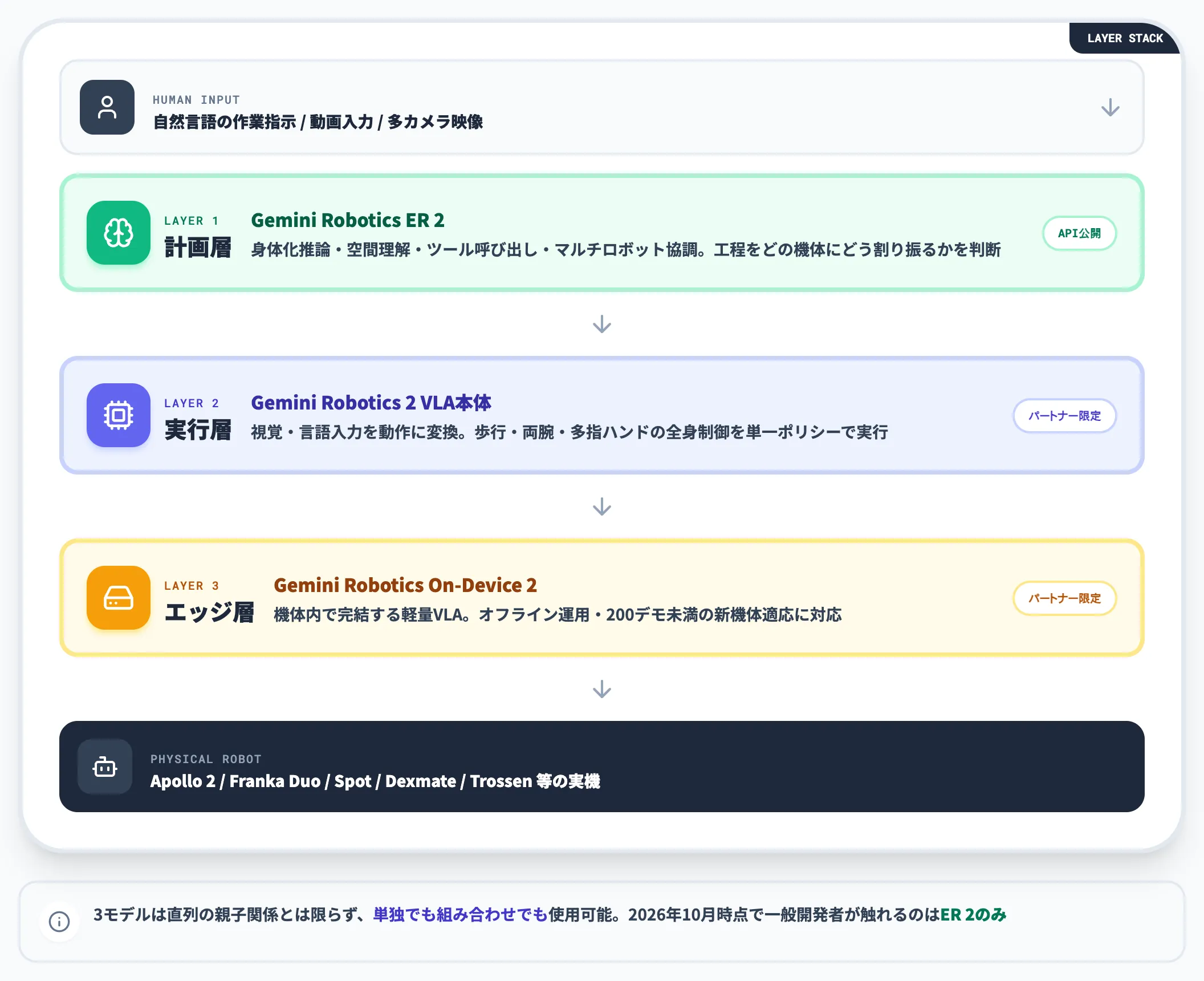This screenshot has width=1204, height=981.
Task: Click the 実行層 heading
Action: tap(198, 430)
